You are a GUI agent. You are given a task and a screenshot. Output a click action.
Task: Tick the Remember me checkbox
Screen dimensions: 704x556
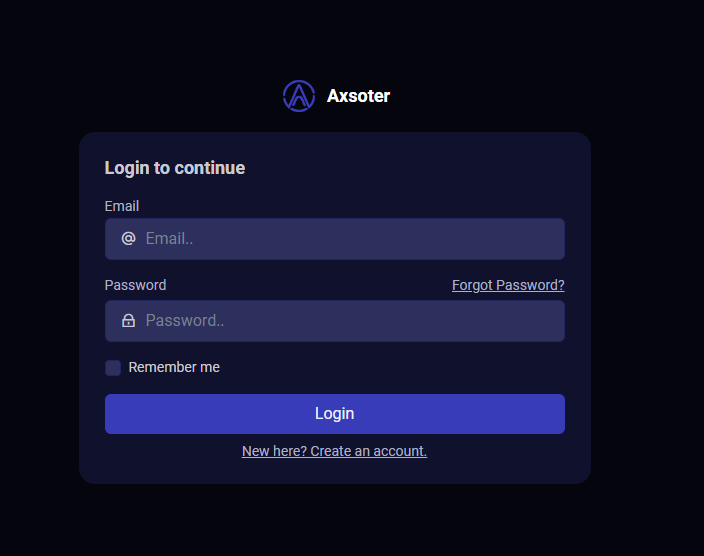click(x=113, y=368)
